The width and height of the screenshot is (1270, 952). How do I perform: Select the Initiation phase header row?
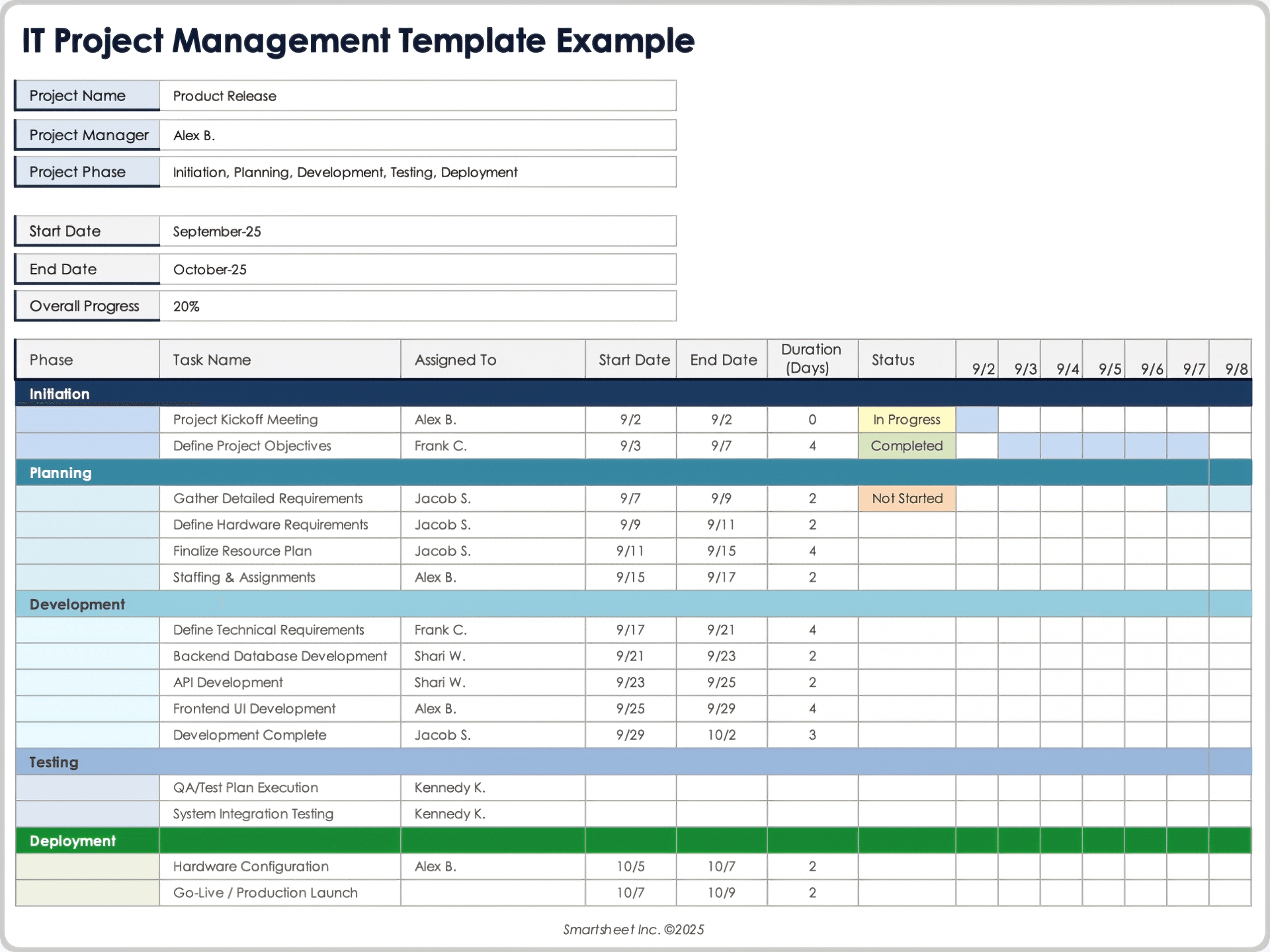[60, 394]
